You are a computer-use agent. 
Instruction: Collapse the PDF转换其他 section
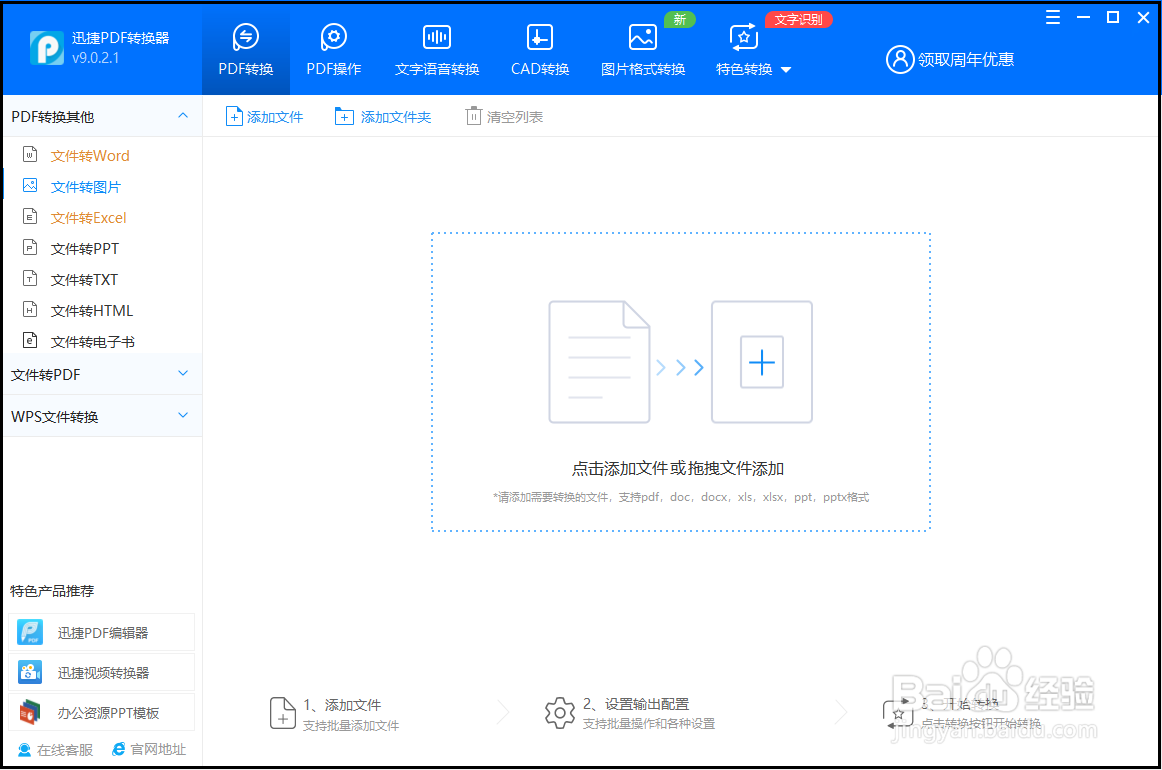182,116
